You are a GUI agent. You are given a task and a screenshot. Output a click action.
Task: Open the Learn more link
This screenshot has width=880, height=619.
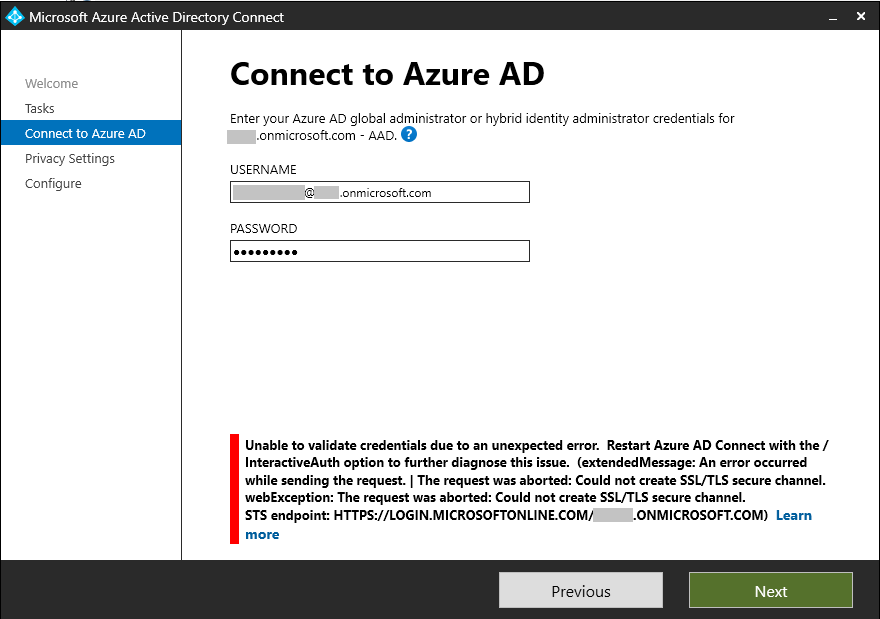pyautogui.click(x=794, y=515)
